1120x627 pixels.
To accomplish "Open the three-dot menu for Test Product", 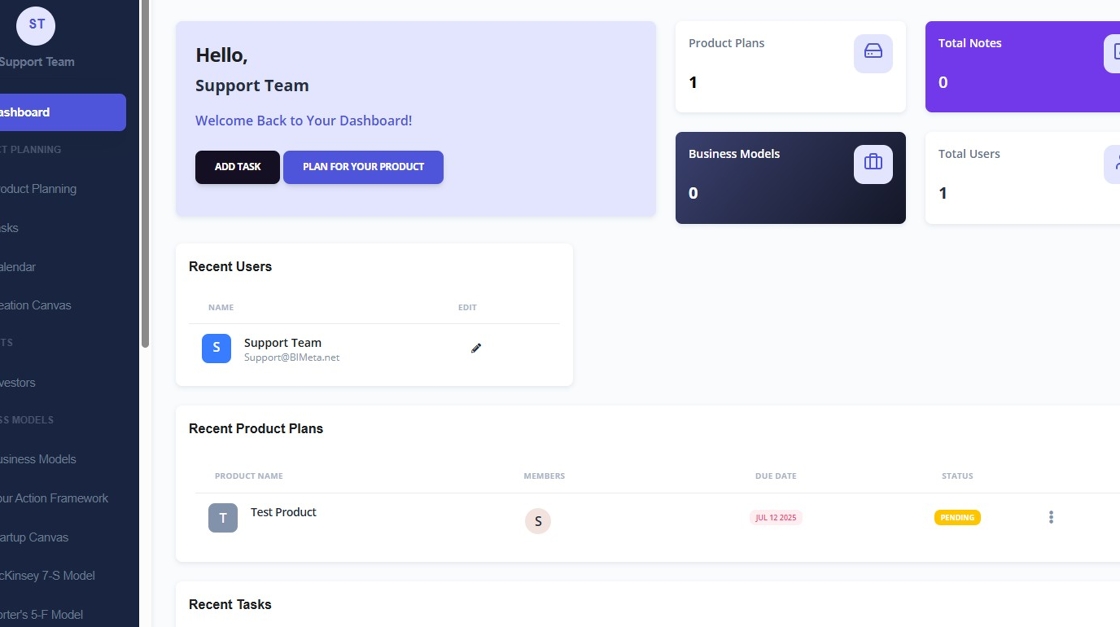I will point(1051,517).
